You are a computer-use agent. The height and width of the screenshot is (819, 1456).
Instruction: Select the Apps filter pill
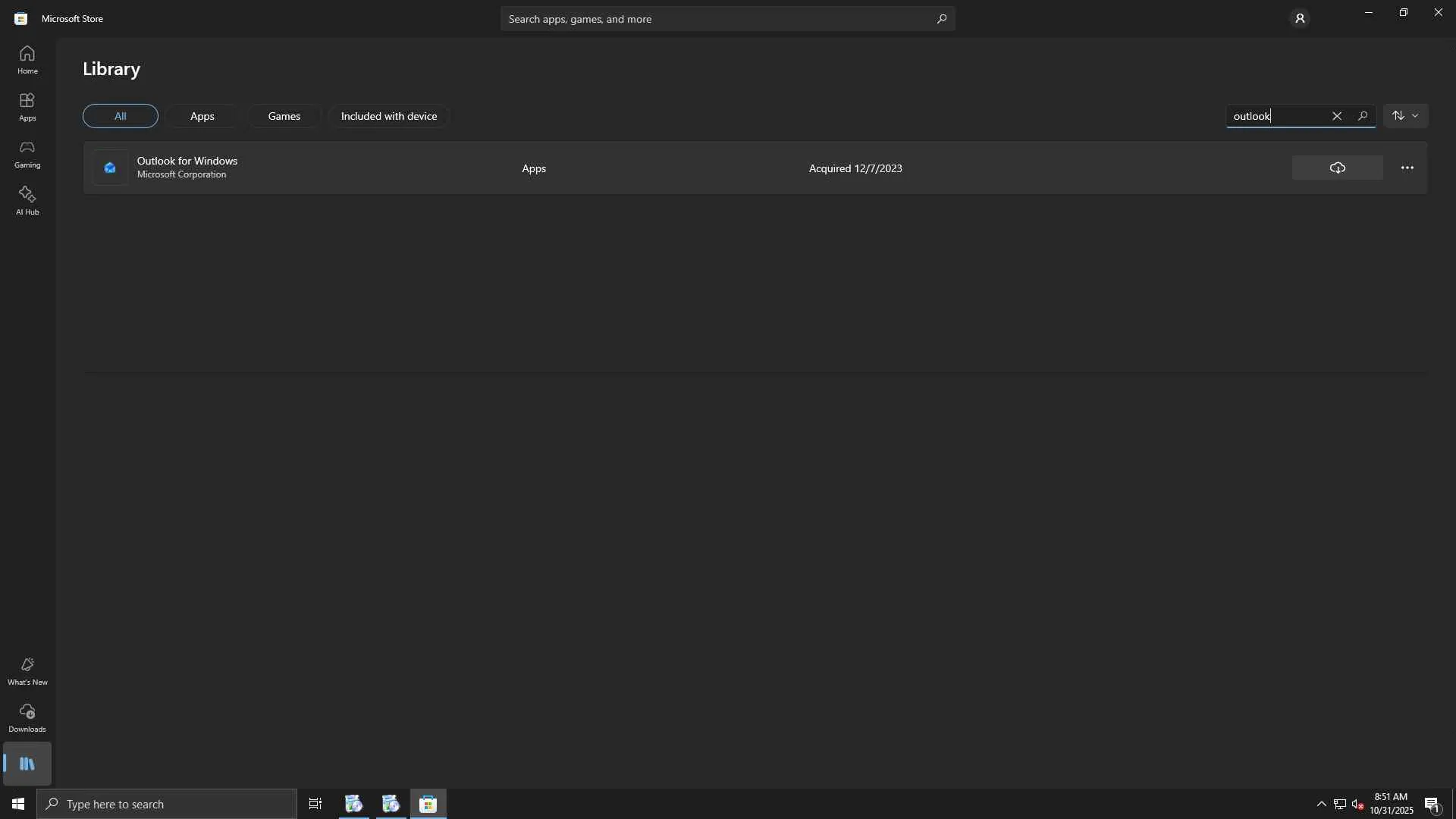202,116
